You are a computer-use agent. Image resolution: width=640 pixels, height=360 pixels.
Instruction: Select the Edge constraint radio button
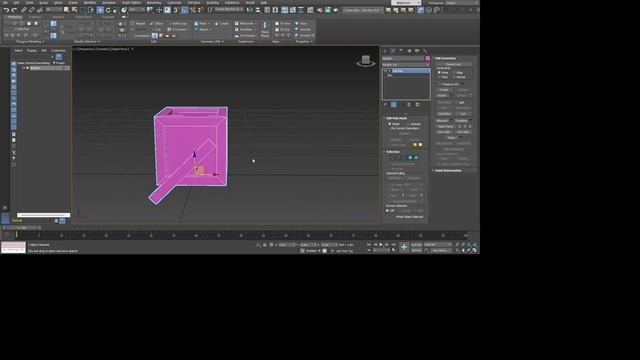tap(455, 72)
